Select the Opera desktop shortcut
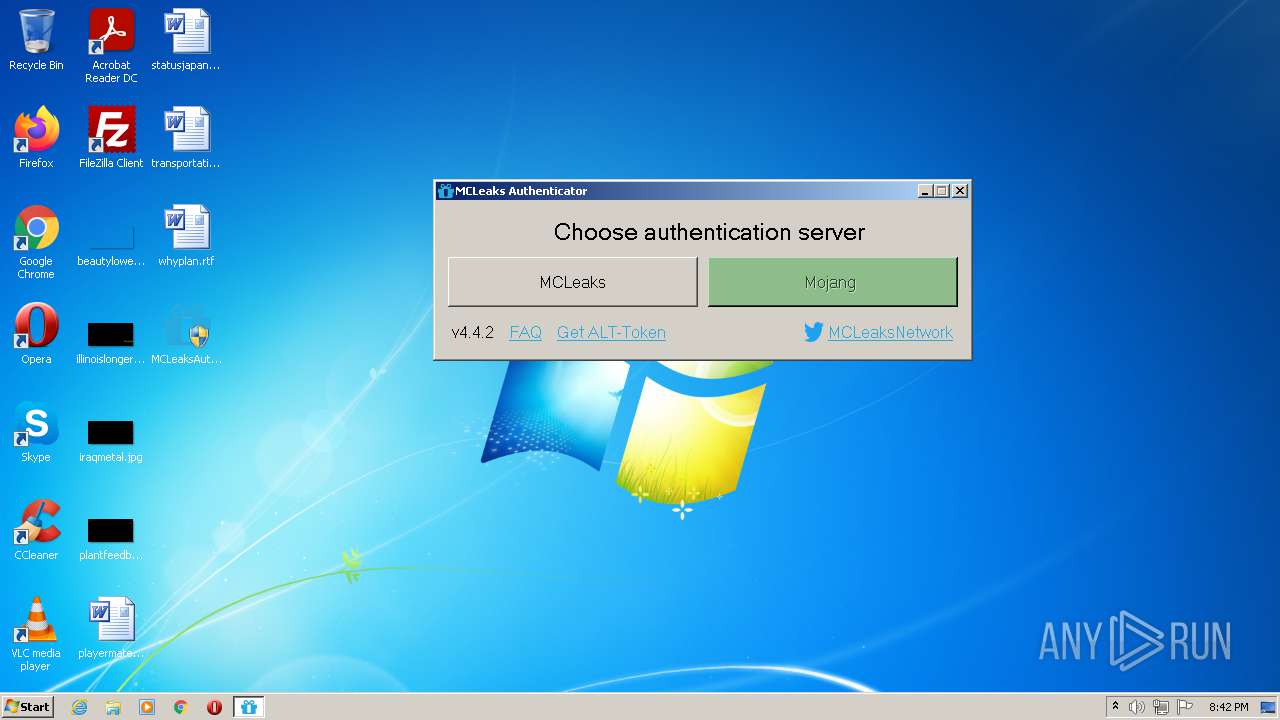Image resolution: width=1280 pixels, height=720 pixels. coord(36,334)
